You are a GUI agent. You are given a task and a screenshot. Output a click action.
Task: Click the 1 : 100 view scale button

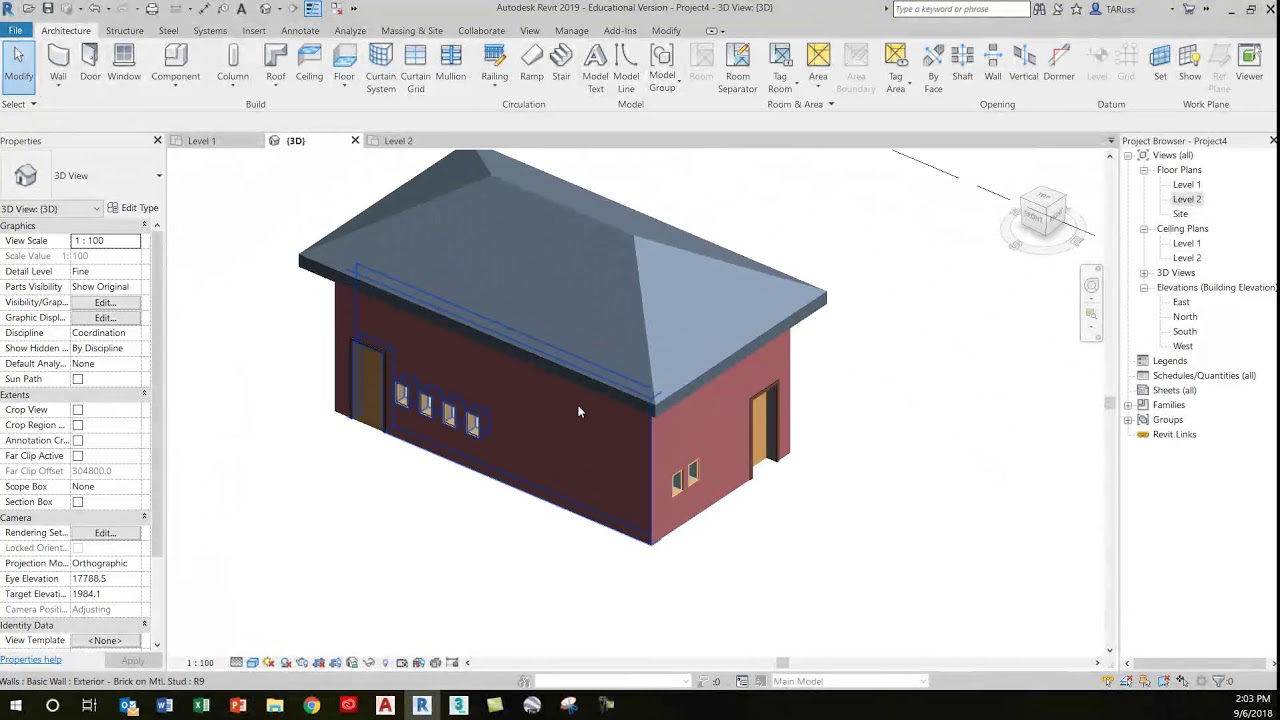tap(200, 663)
